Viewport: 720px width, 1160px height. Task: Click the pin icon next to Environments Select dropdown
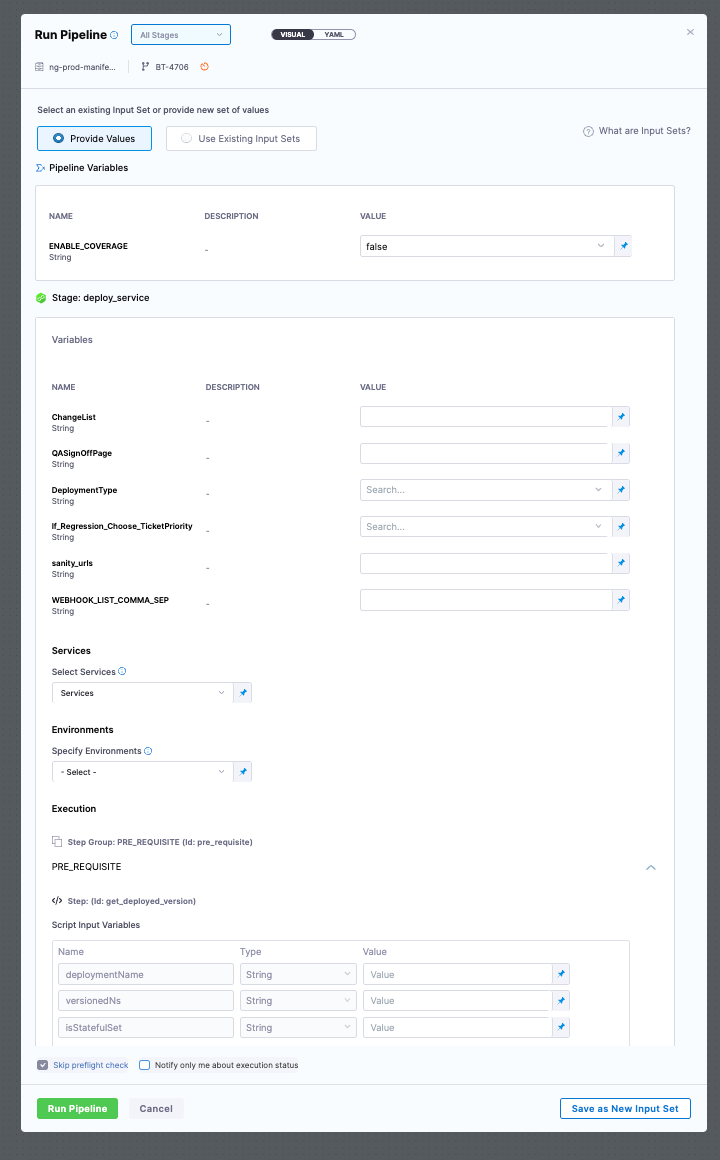[x=243, y=772]
